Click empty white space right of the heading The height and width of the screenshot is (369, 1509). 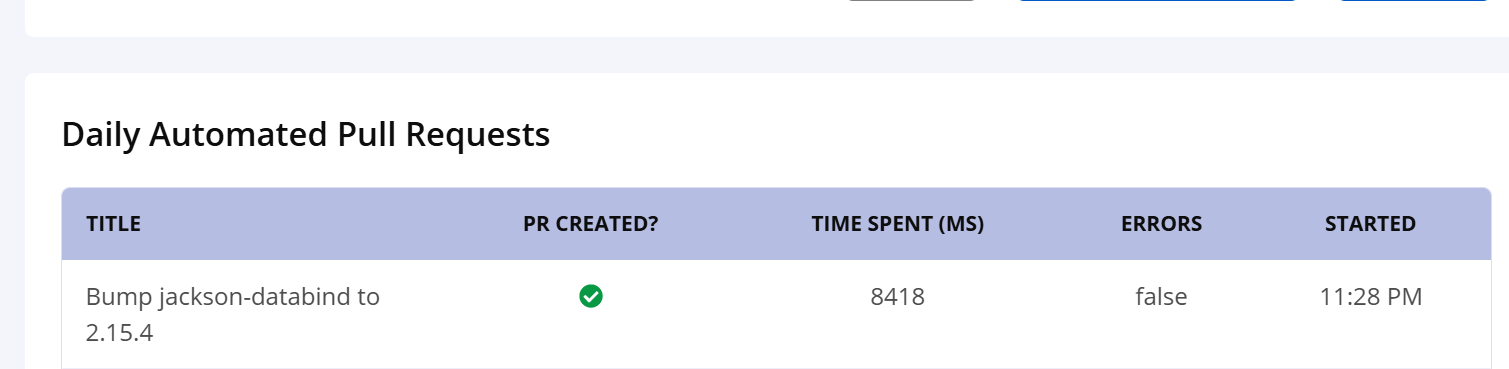[x=1000, y=134]
